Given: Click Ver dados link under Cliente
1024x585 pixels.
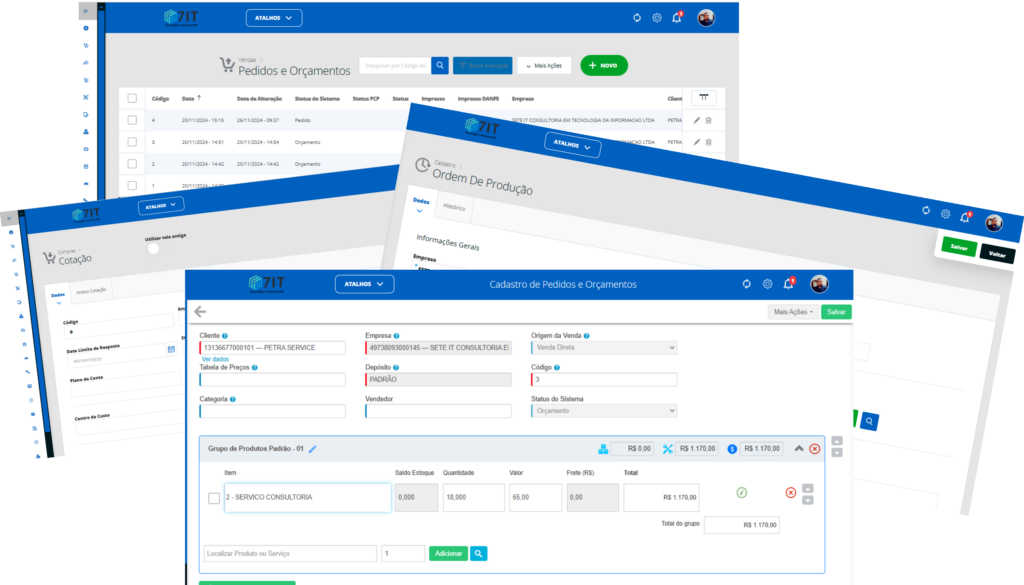Looking at the screenshot, I should click(216, 359).
